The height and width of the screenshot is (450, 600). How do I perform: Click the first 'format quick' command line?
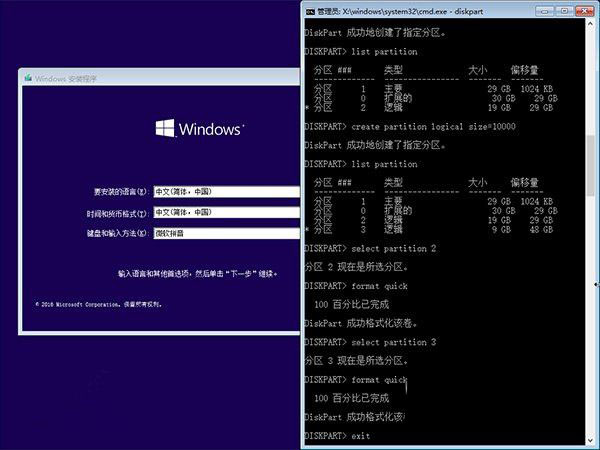pyautogui.click(x=356, y=286)
